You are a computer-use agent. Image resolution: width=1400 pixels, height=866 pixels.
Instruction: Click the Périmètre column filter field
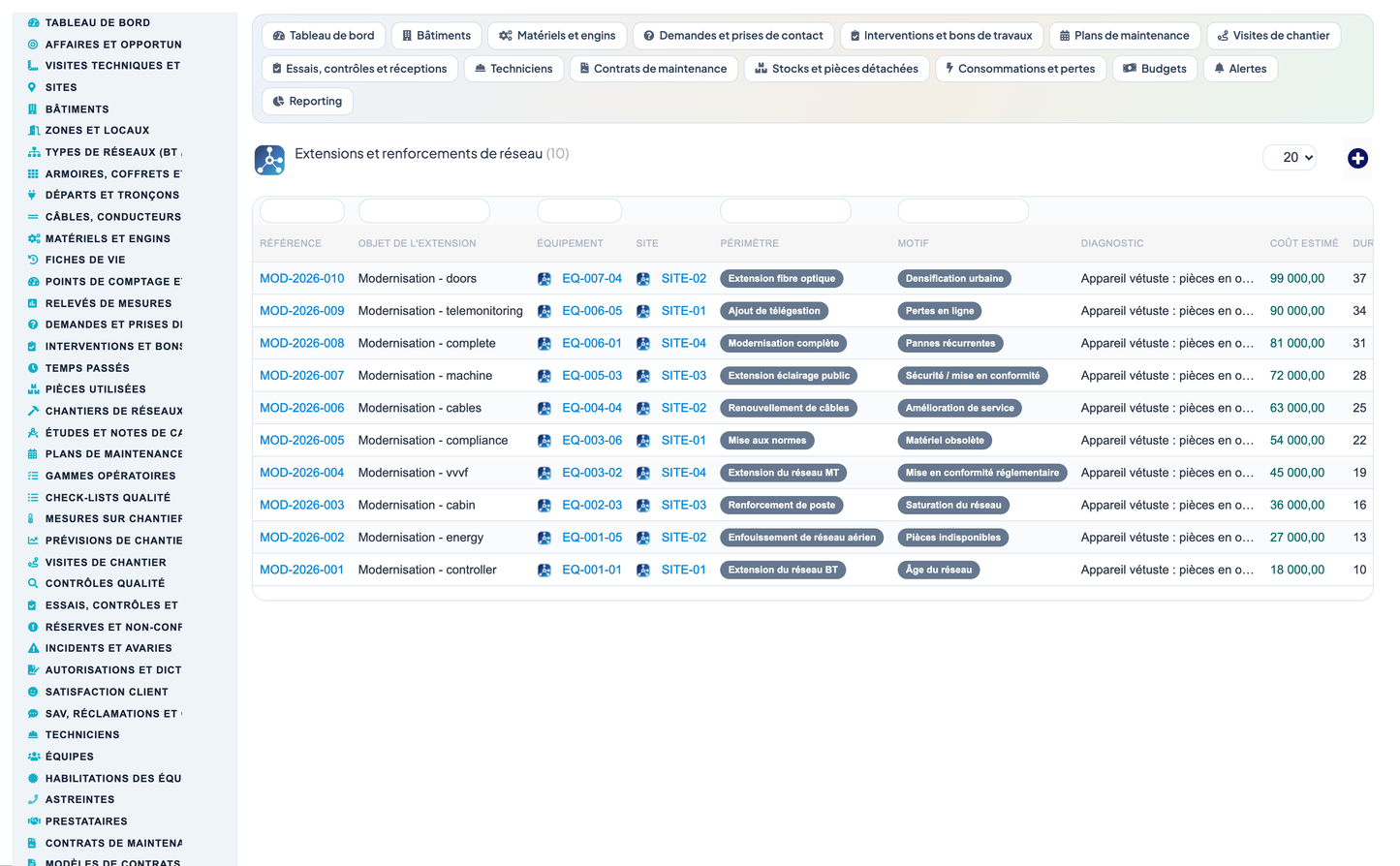[786, 211]
